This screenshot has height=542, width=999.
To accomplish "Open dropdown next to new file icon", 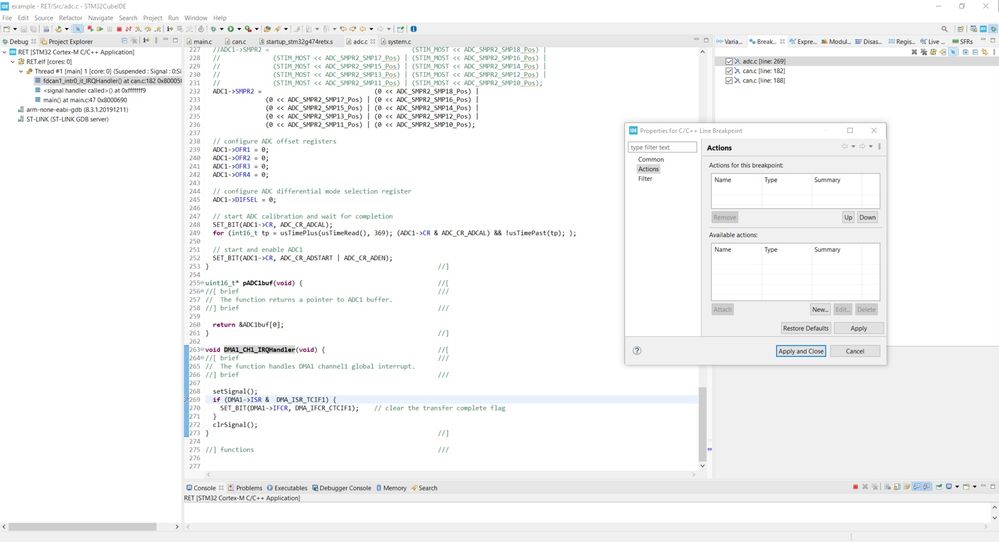I will pos(15,29).
